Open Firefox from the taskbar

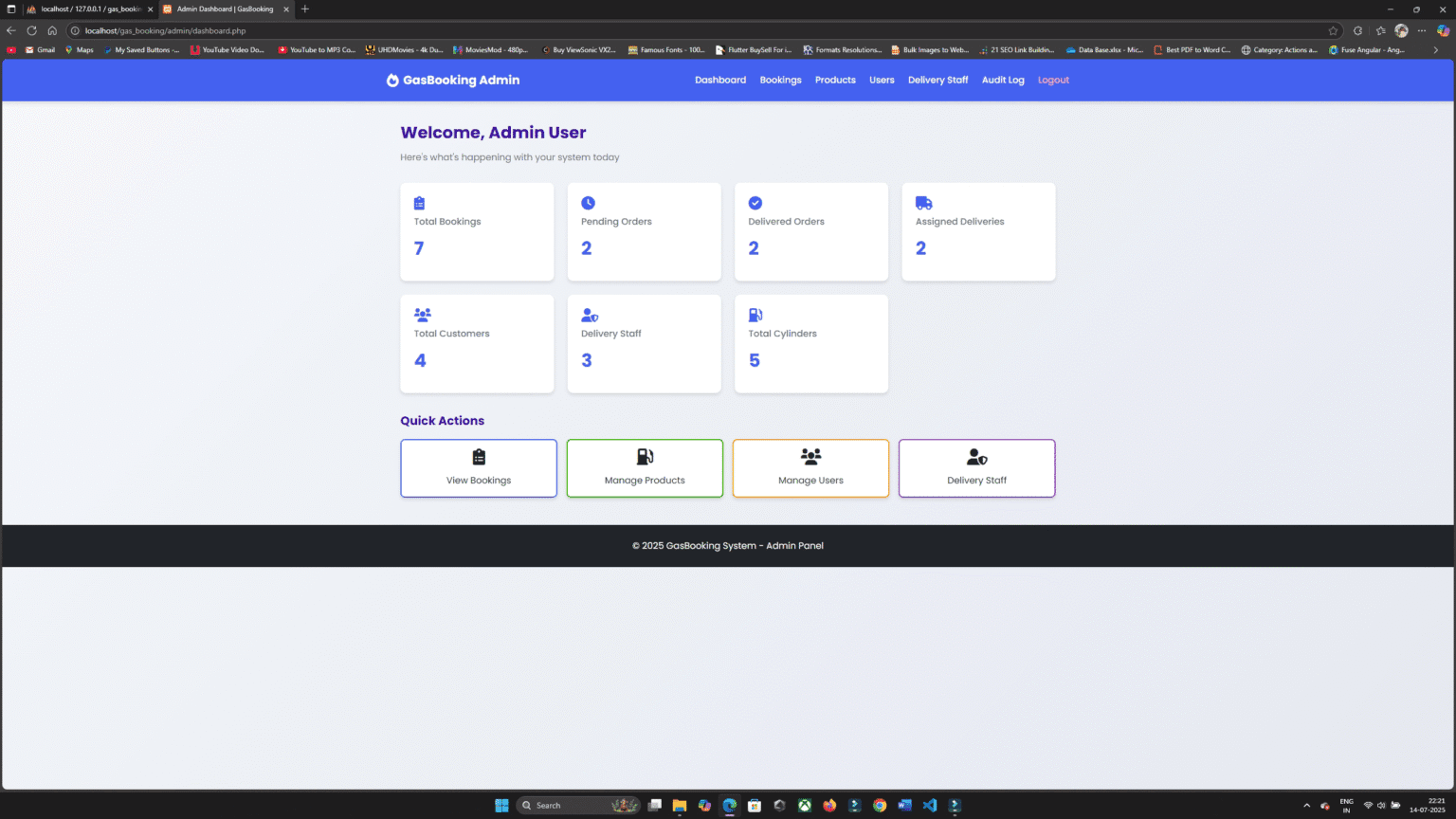tap(829, 805)
